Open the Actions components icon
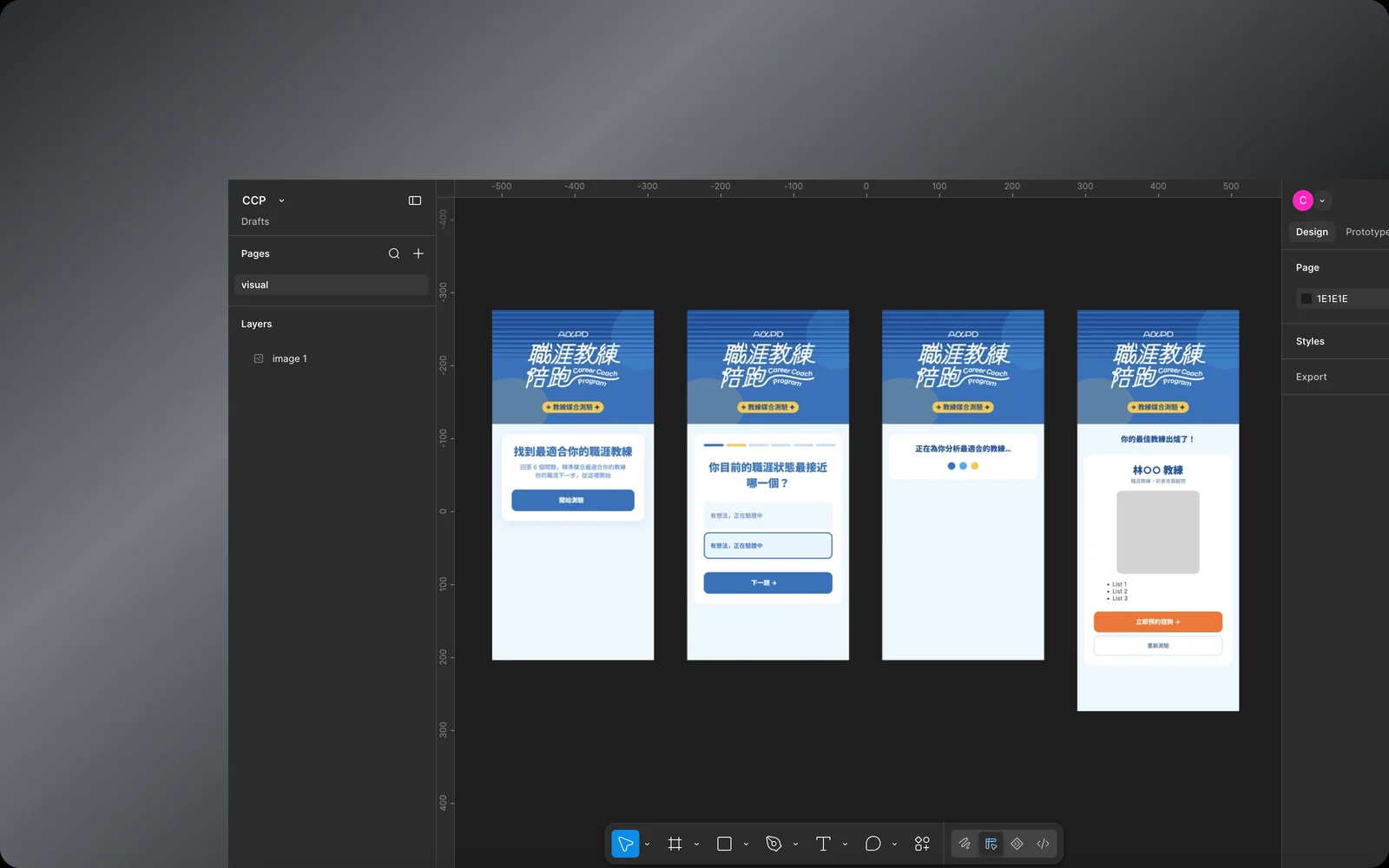The width and height of the screenshot is (1389, 868). [x=922, y=844]
